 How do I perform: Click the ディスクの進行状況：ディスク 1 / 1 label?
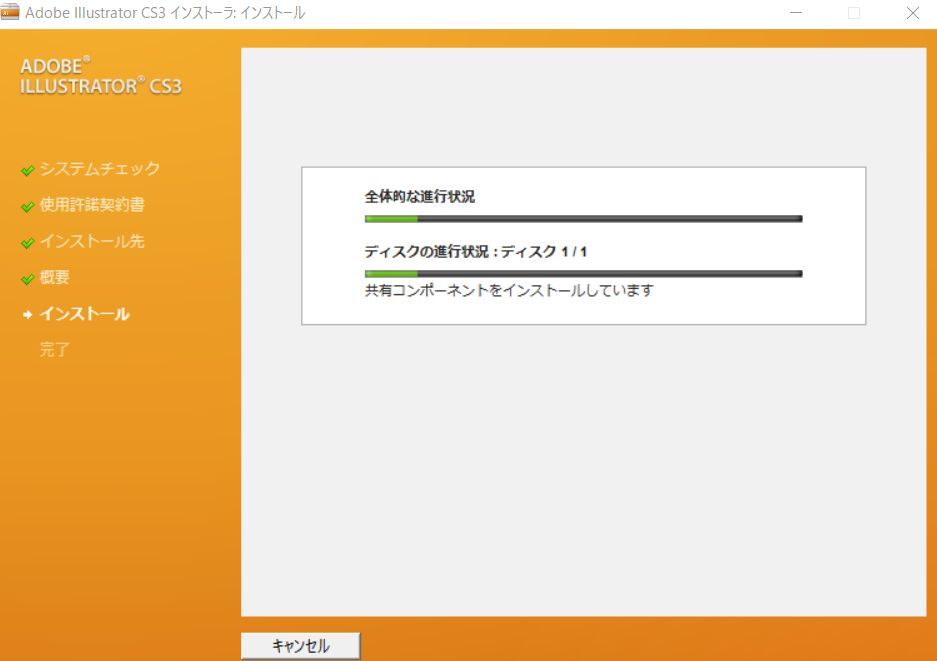click(476, 252)
